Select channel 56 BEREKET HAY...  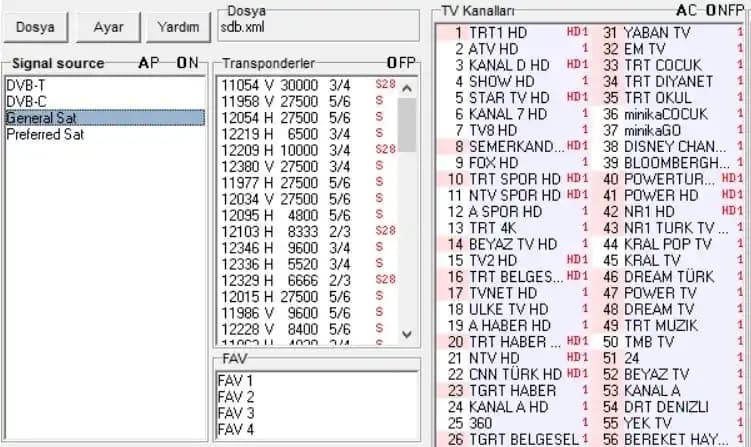tap(668, 439)
